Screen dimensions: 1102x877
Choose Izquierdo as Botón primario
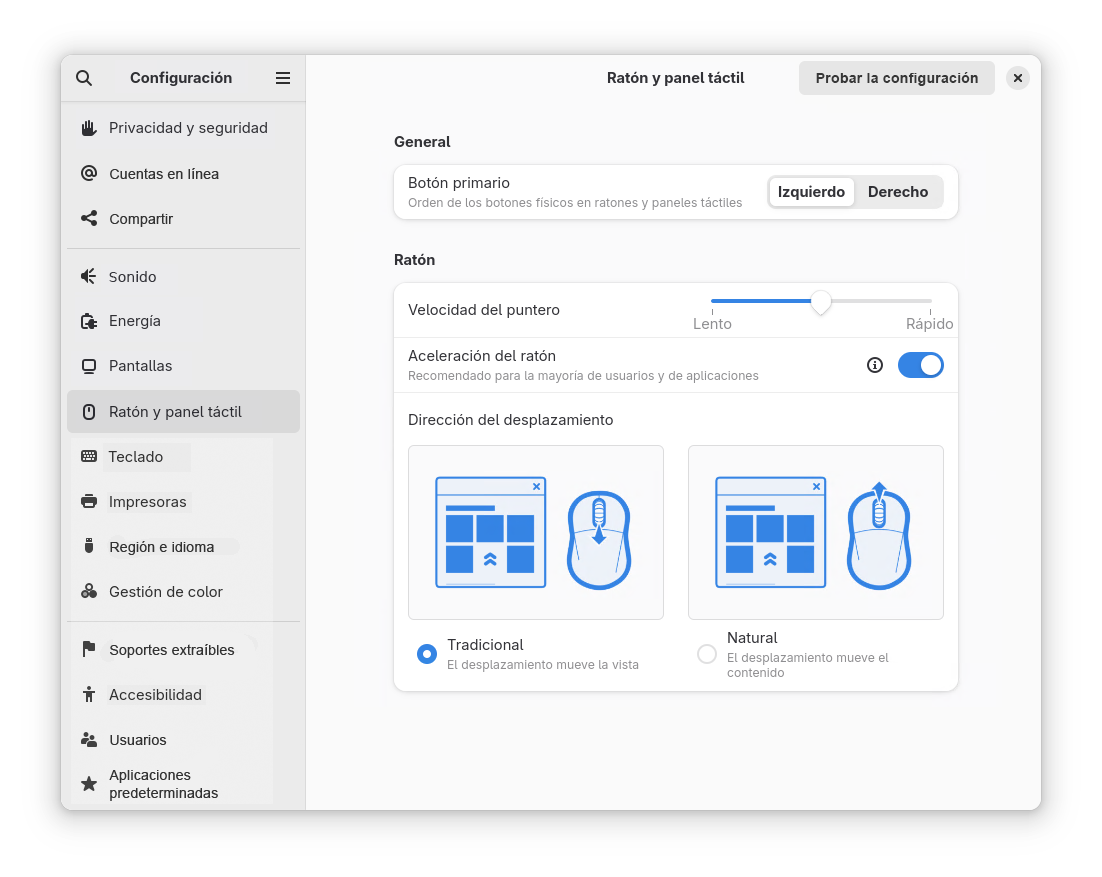811,191
